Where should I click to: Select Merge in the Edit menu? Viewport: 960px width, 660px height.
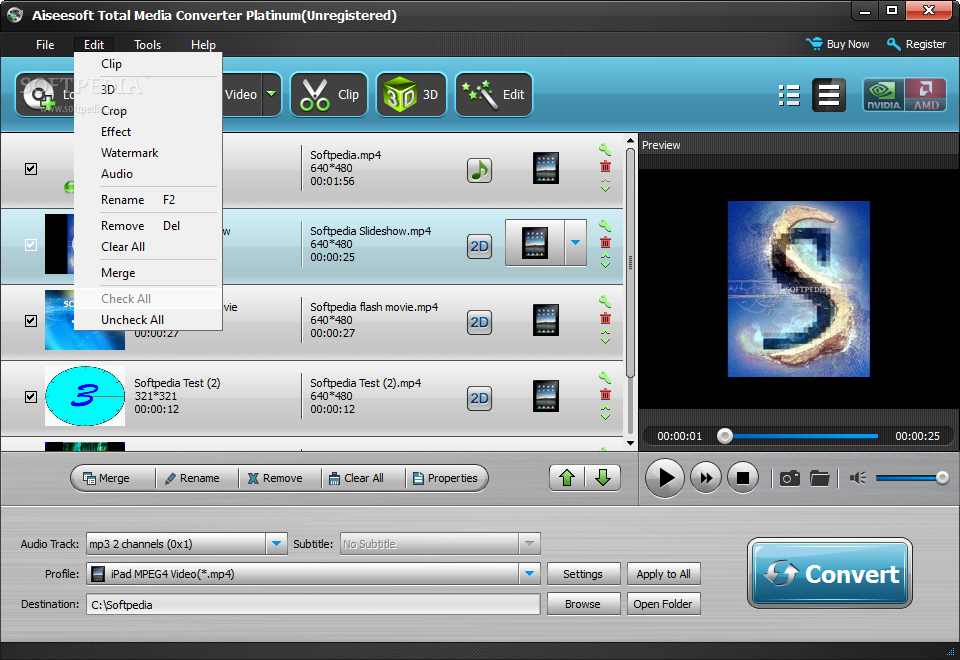point(148,272)
